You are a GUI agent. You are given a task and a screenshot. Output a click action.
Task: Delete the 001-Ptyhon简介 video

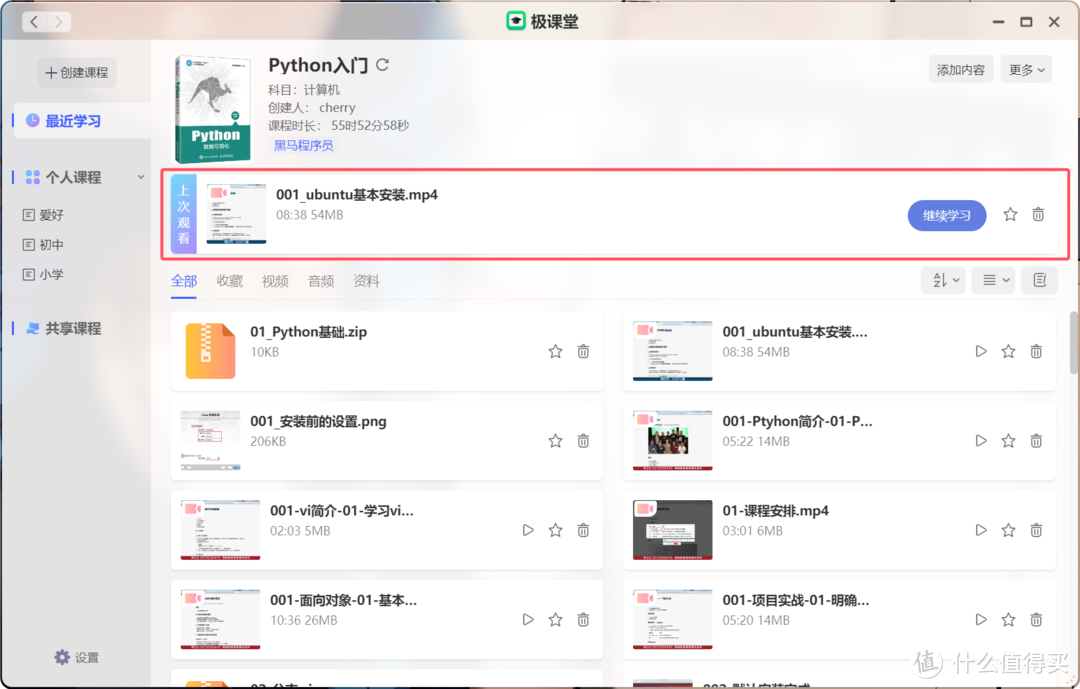[1036, 440]
